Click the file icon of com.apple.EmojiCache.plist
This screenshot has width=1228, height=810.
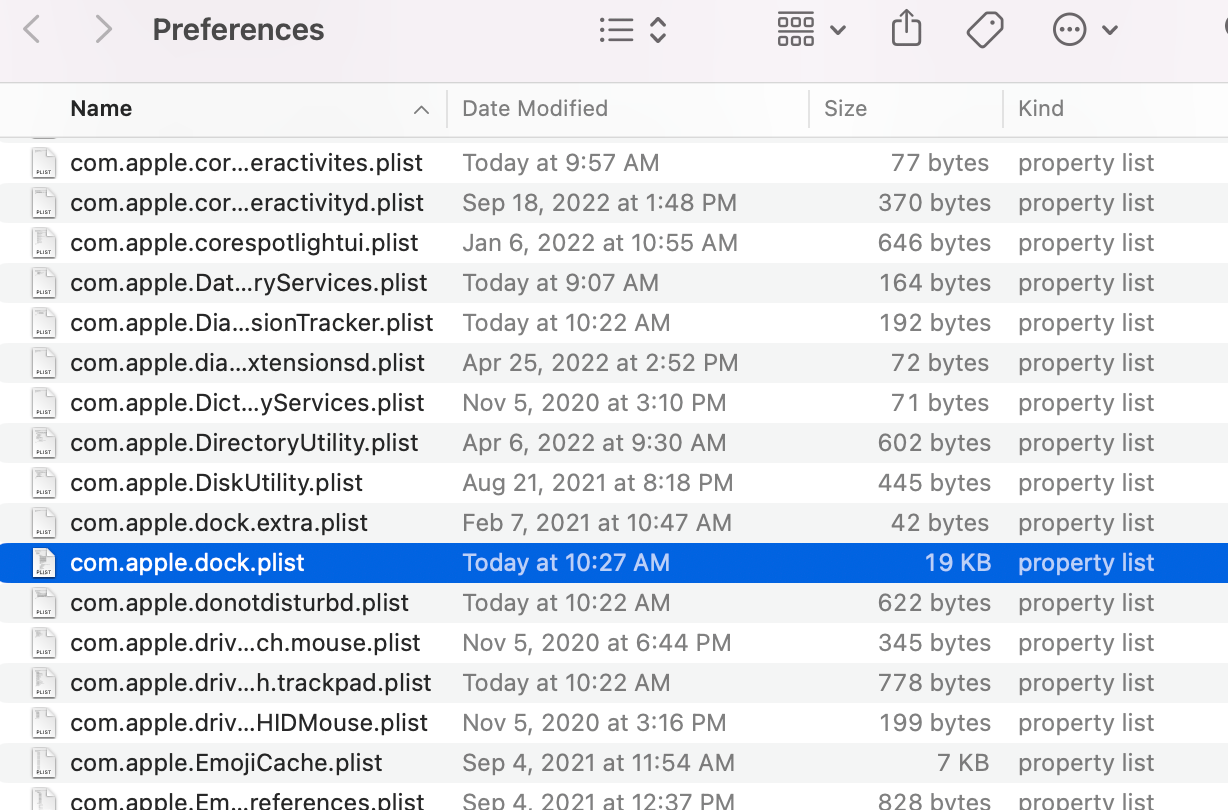tap(43, 763)
